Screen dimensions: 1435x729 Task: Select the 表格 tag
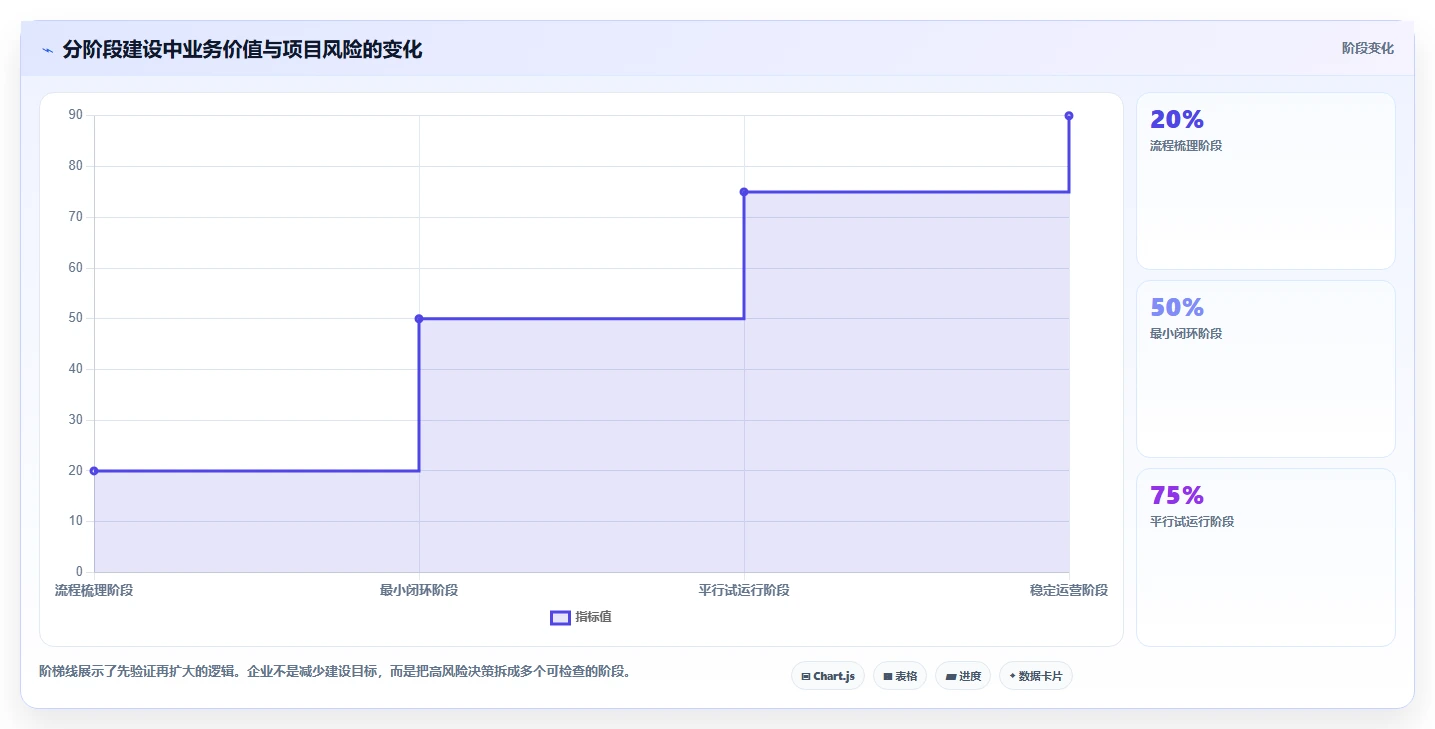point(900,676)
